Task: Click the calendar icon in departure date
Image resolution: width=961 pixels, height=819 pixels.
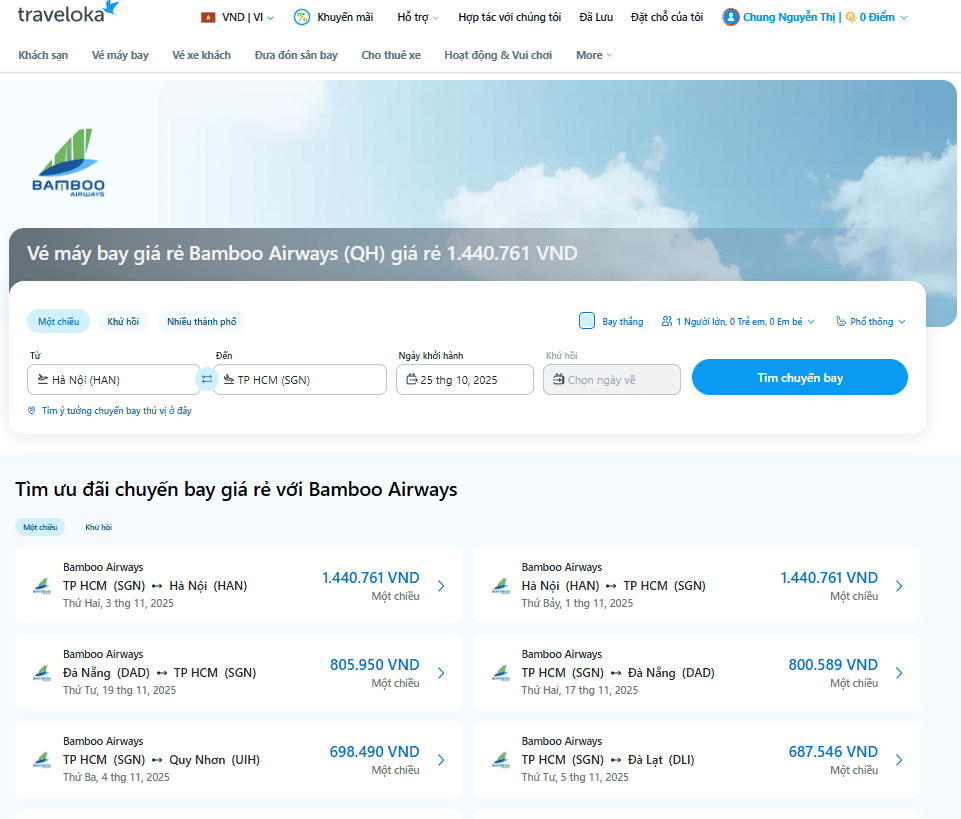Action: point(411,380)
